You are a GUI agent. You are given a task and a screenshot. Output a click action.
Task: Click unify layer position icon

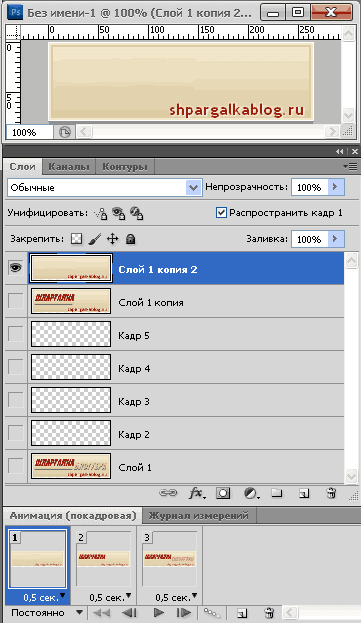pyautogui.click(x=100, y=213)
